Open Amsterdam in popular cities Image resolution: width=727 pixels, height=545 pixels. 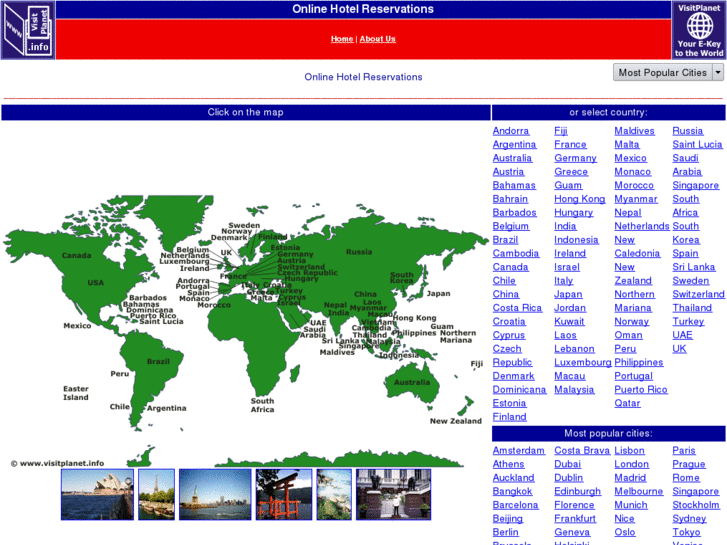click(x=518, y=451)
